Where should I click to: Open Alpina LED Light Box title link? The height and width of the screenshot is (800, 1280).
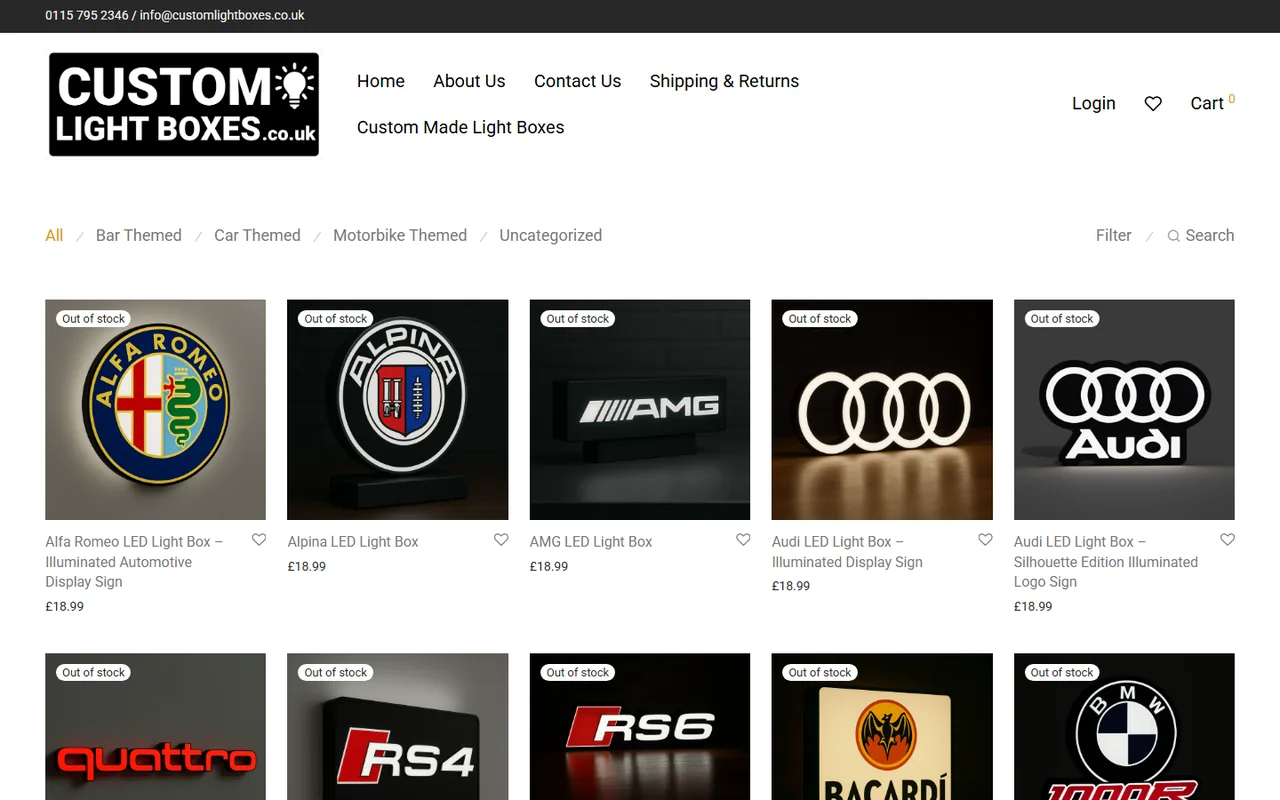(x=353, y=541)
